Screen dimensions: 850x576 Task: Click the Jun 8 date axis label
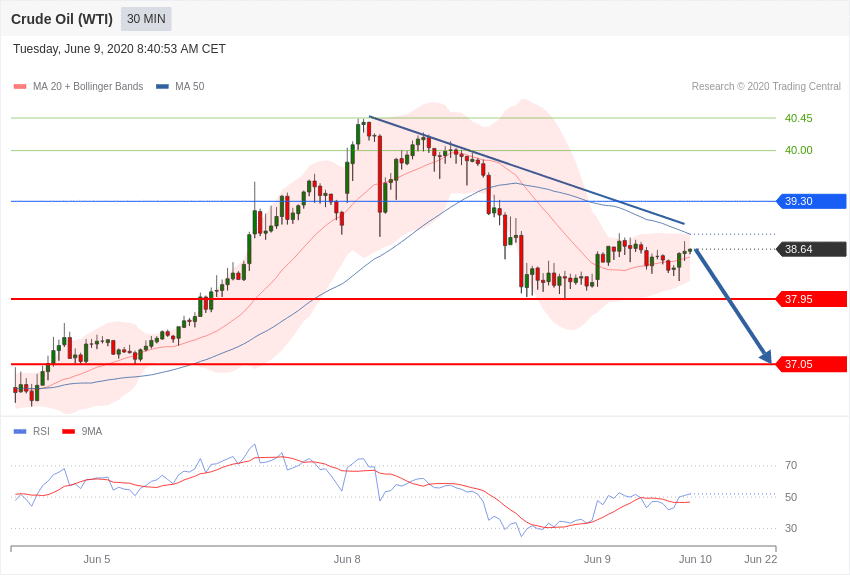click(x=347, y=559)
